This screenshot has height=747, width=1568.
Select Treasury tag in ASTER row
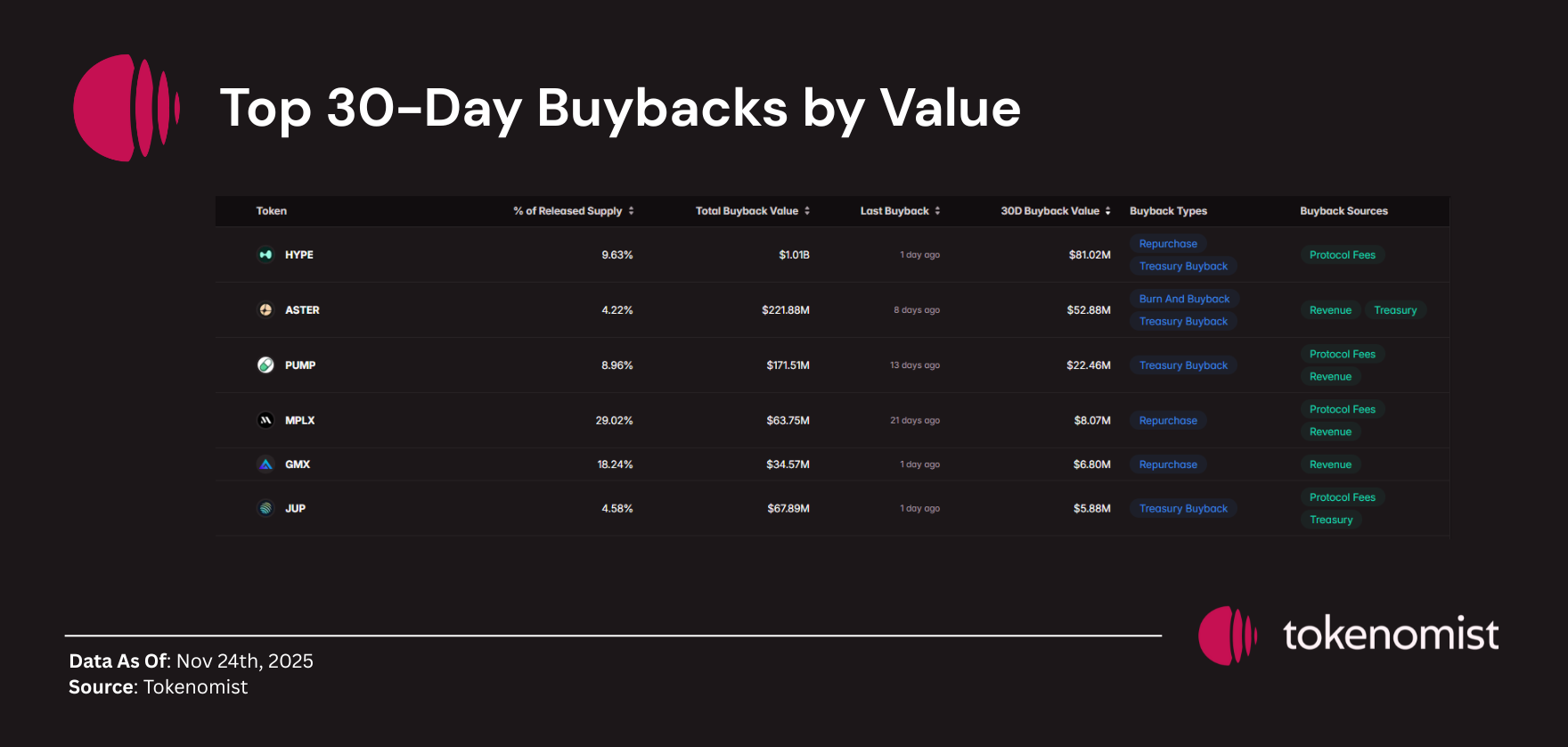pyautogui.click(x=1395, y=310)
